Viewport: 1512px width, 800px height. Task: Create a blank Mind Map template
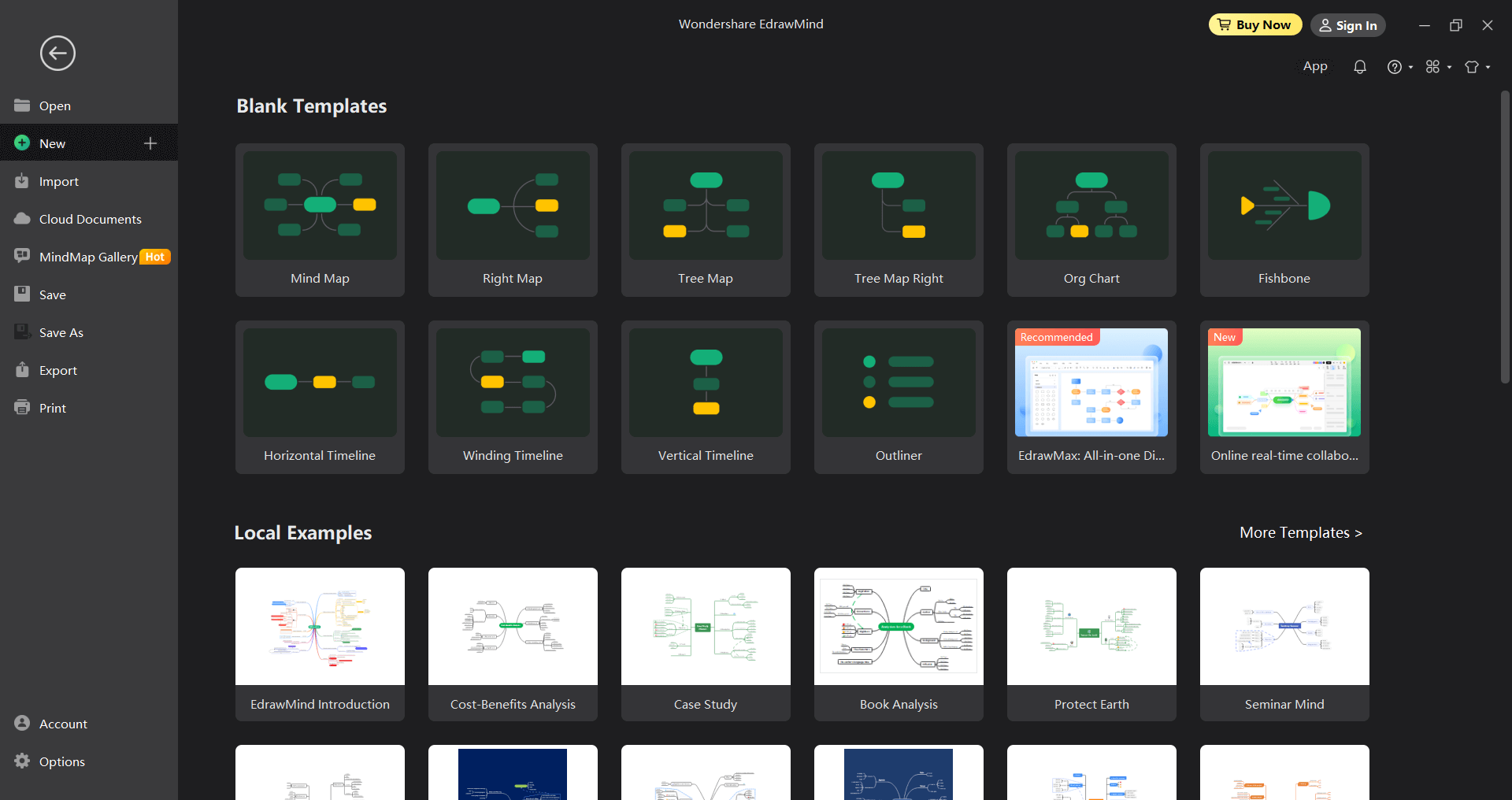tap(320, 220)
